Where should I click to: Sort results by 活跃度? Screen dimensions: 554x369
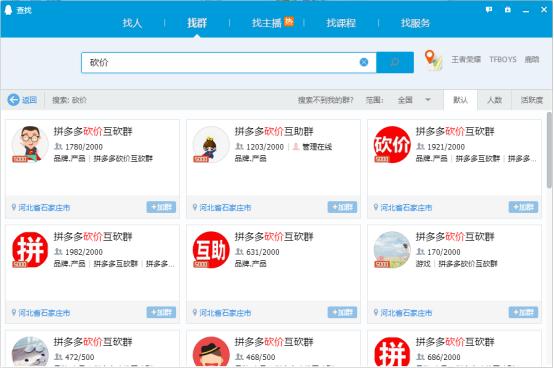[531, 100]
